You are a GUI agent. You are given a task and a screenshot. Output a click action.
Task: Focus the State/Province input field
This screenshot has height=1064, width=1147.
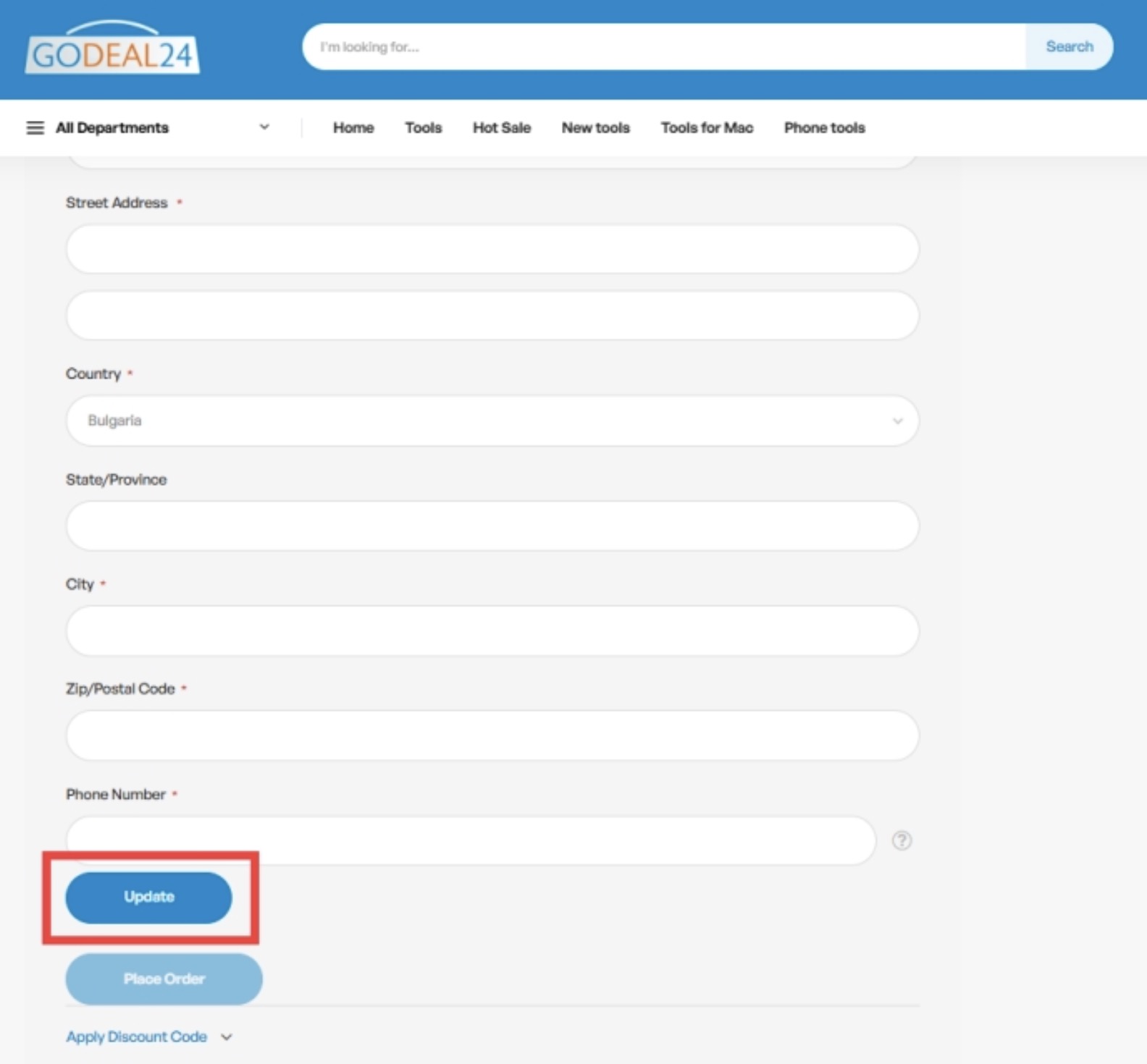pyautogui.click(x=492, y=526)
